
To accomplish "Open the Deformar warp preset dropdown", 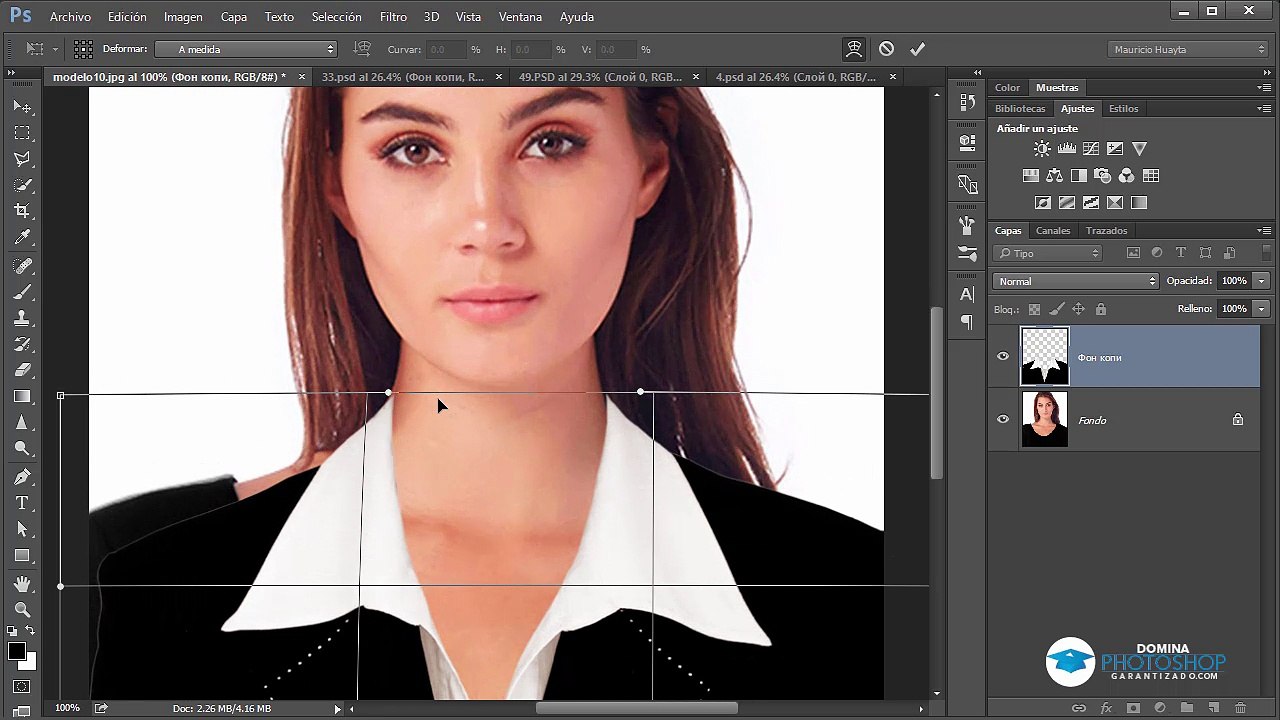I will [x=245, y=49].
